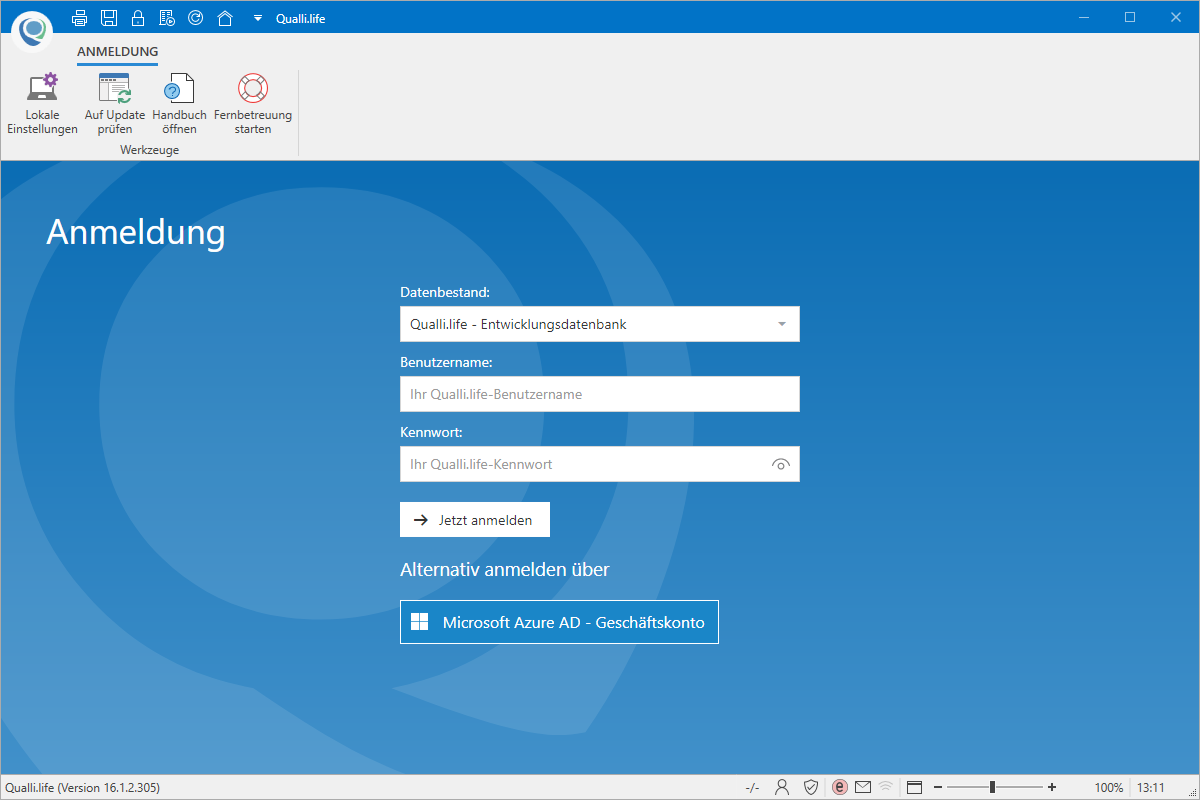Run Auf Update prüfen

click(115, 104)
